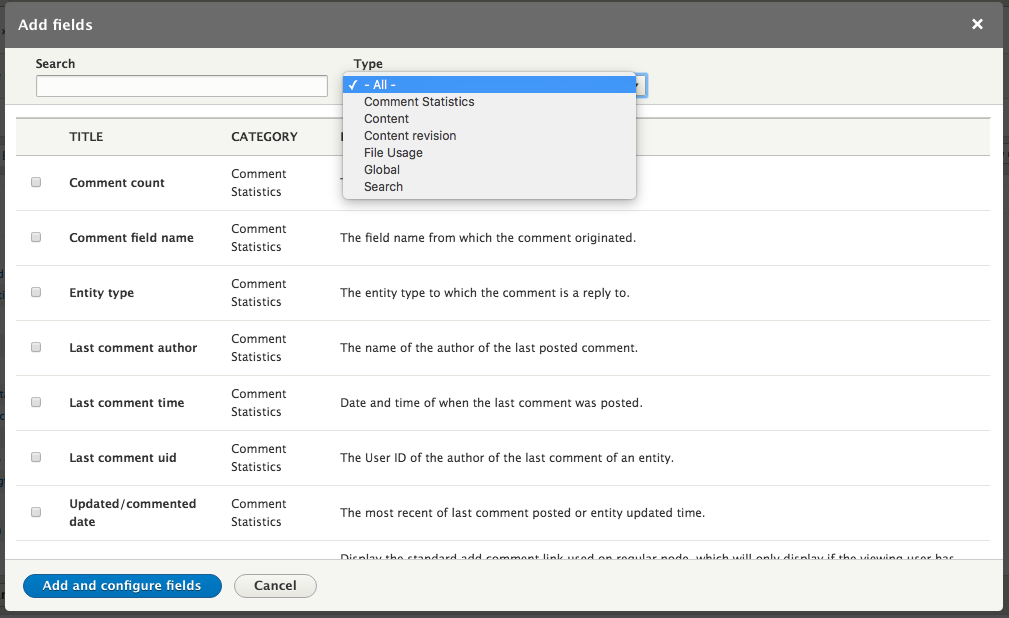1009x618 pixels.
Task: Click the Cancel button
Action: pyautogui.click(x=275, y=586)
